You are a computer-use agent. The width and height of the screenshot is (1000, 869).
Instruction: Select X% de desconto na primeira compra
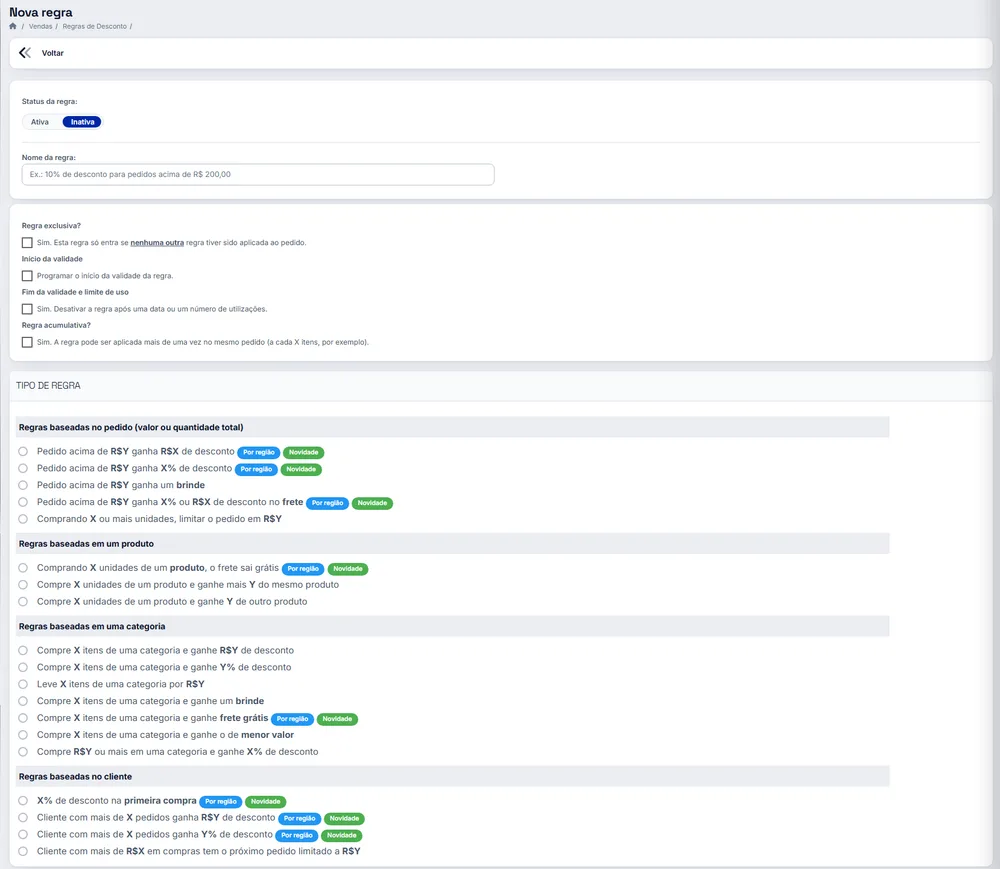tap(23, 800)
